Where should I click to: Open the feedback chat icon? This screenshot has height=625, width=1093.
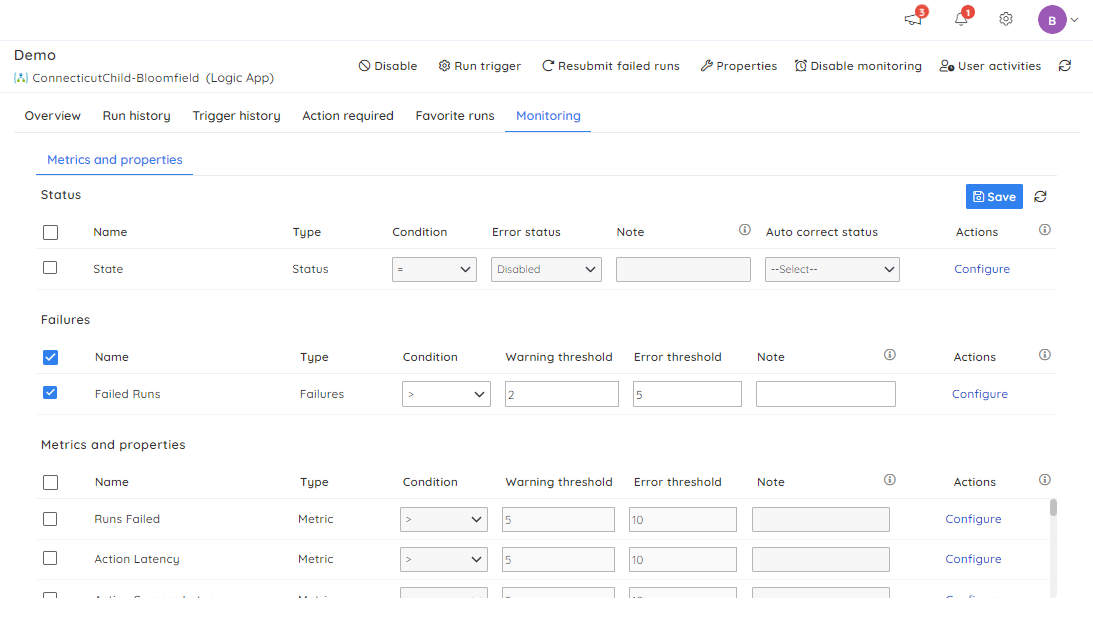pos(911,19)
